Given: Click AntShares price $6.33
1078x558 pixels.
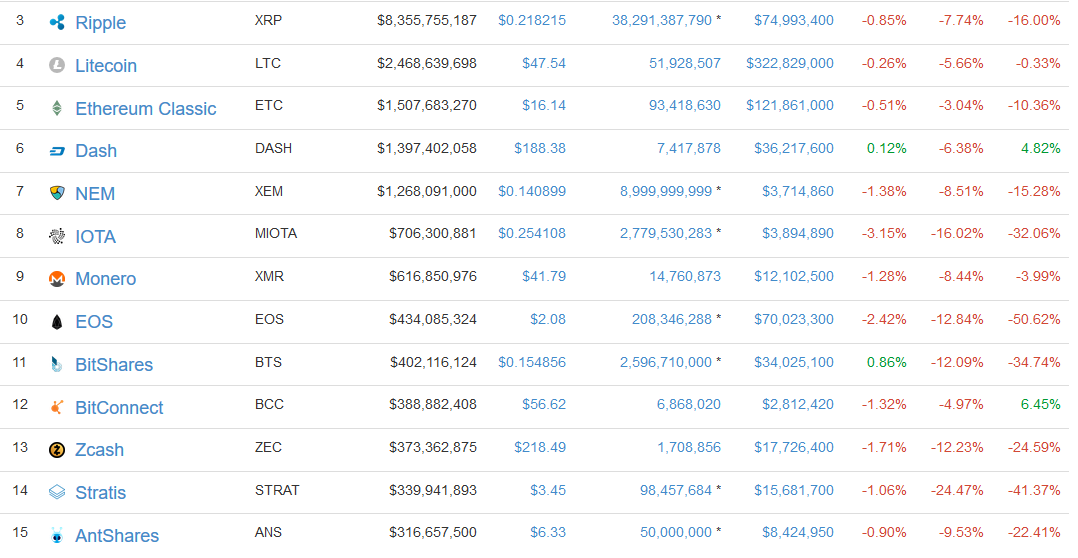Looking at the screenshot, I should pos(548,533).
